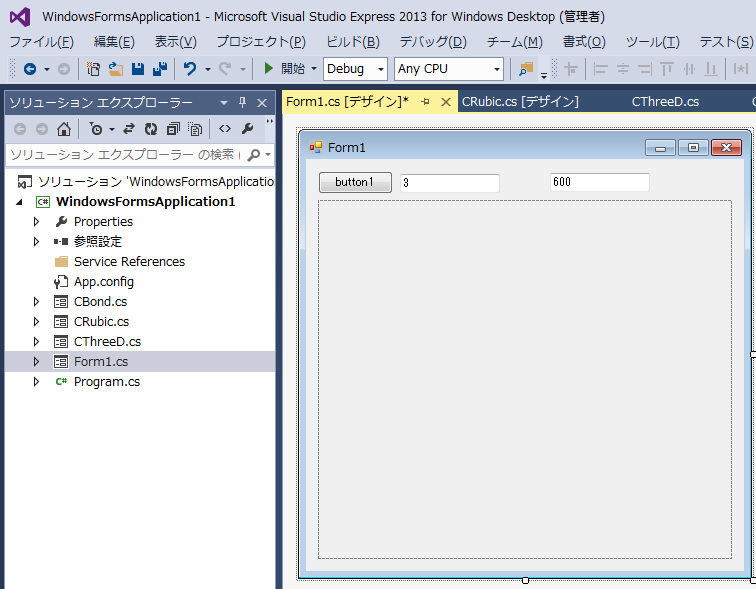This screenshot has height=589, width=756.
Task: Click the Solution Explorer Home icon
Action: click(x=64, y=129)
